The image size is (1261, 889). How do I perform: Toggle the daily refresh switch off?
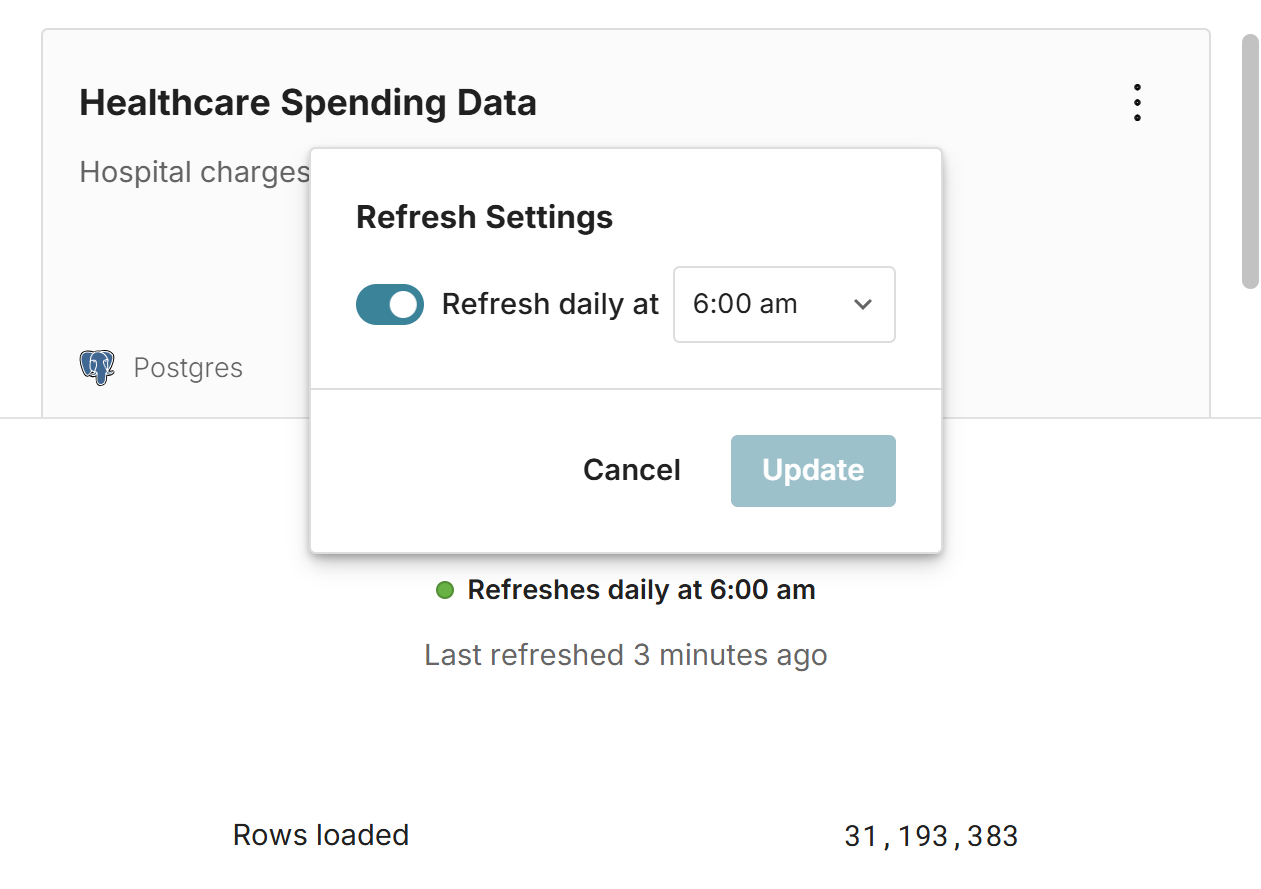click(x=390, y=305)
